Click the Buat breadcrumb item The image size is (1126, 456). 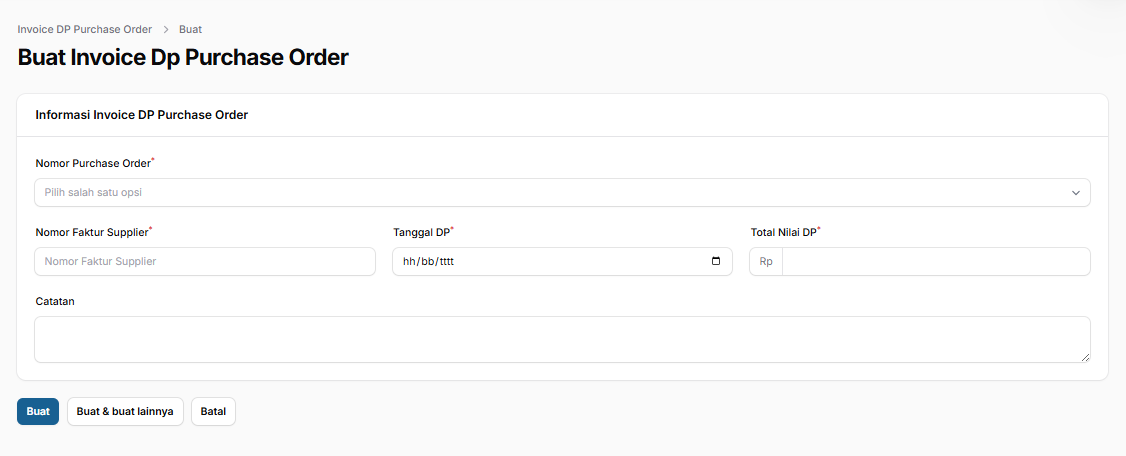tap(190, 29)
